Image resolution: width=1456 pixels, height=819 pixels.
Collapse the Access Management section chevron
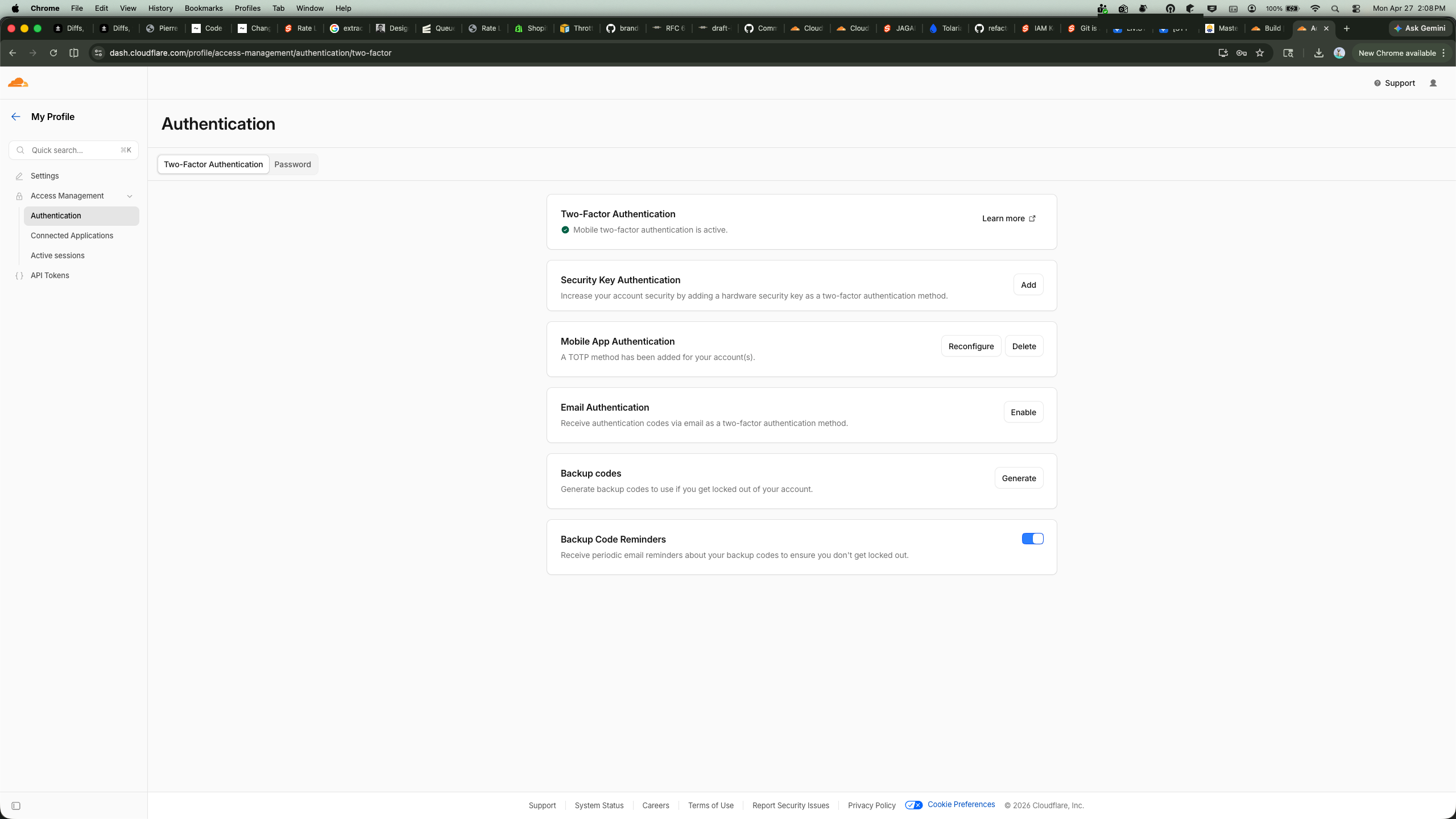[x=130, y=196]
